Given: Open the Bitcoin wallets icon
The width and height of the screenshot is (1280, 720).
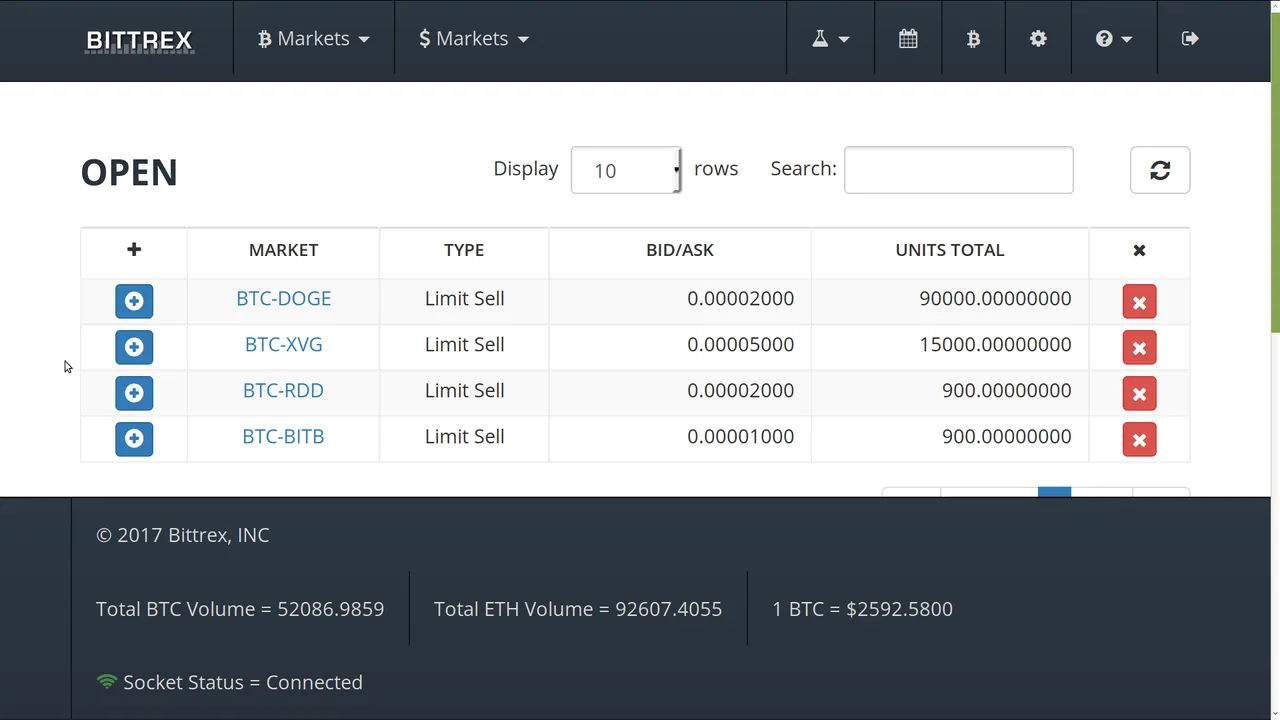Looking at the screenshot, I should click(973, 39).
